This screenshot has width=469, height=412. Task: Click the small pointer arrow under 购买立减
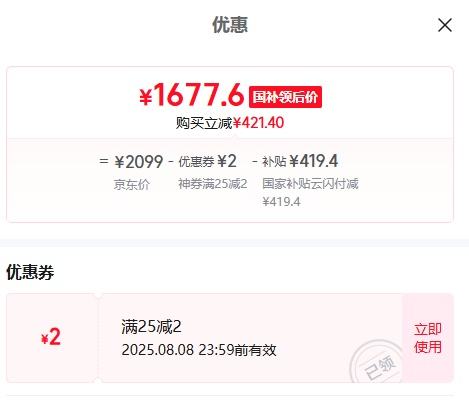[x=235, y=136]
